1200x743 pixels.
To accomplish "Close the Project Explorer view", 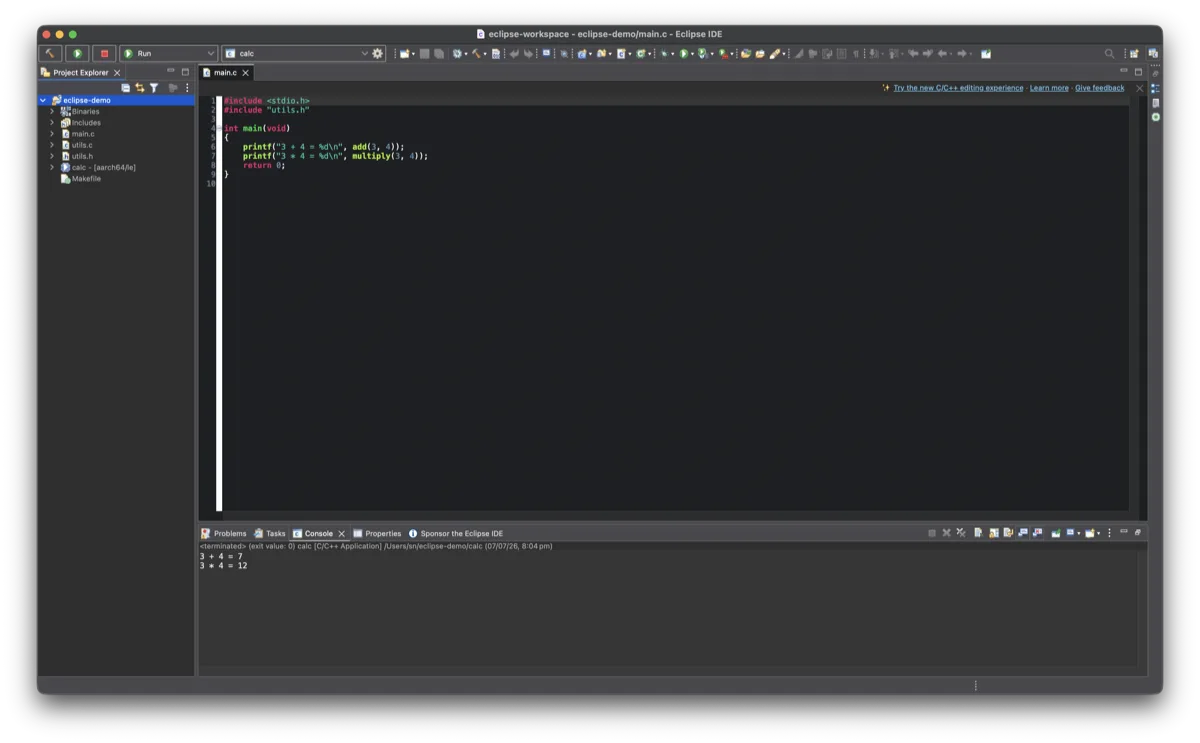I will point(117,73).
